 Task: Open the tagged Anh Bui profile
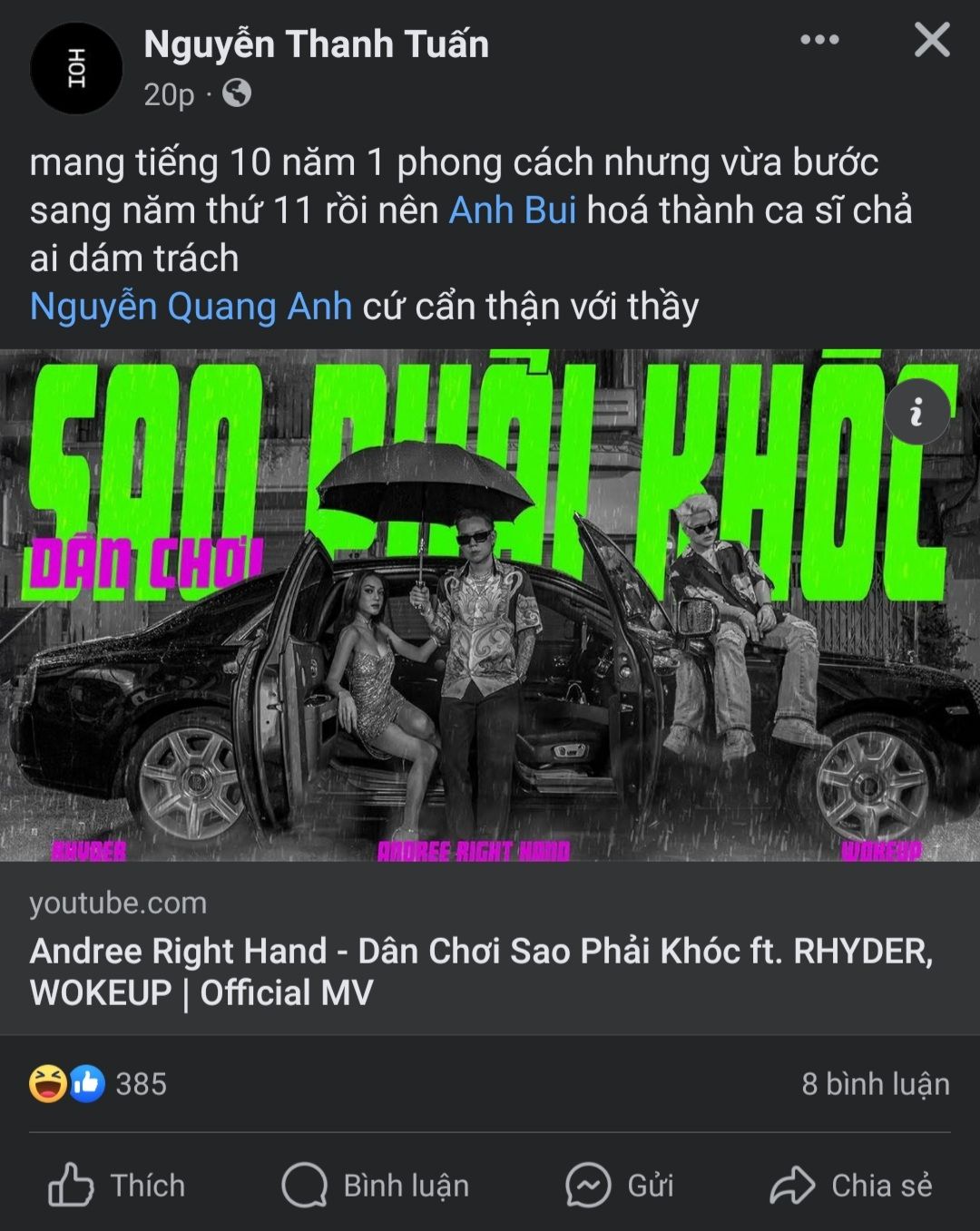point(513,210)
